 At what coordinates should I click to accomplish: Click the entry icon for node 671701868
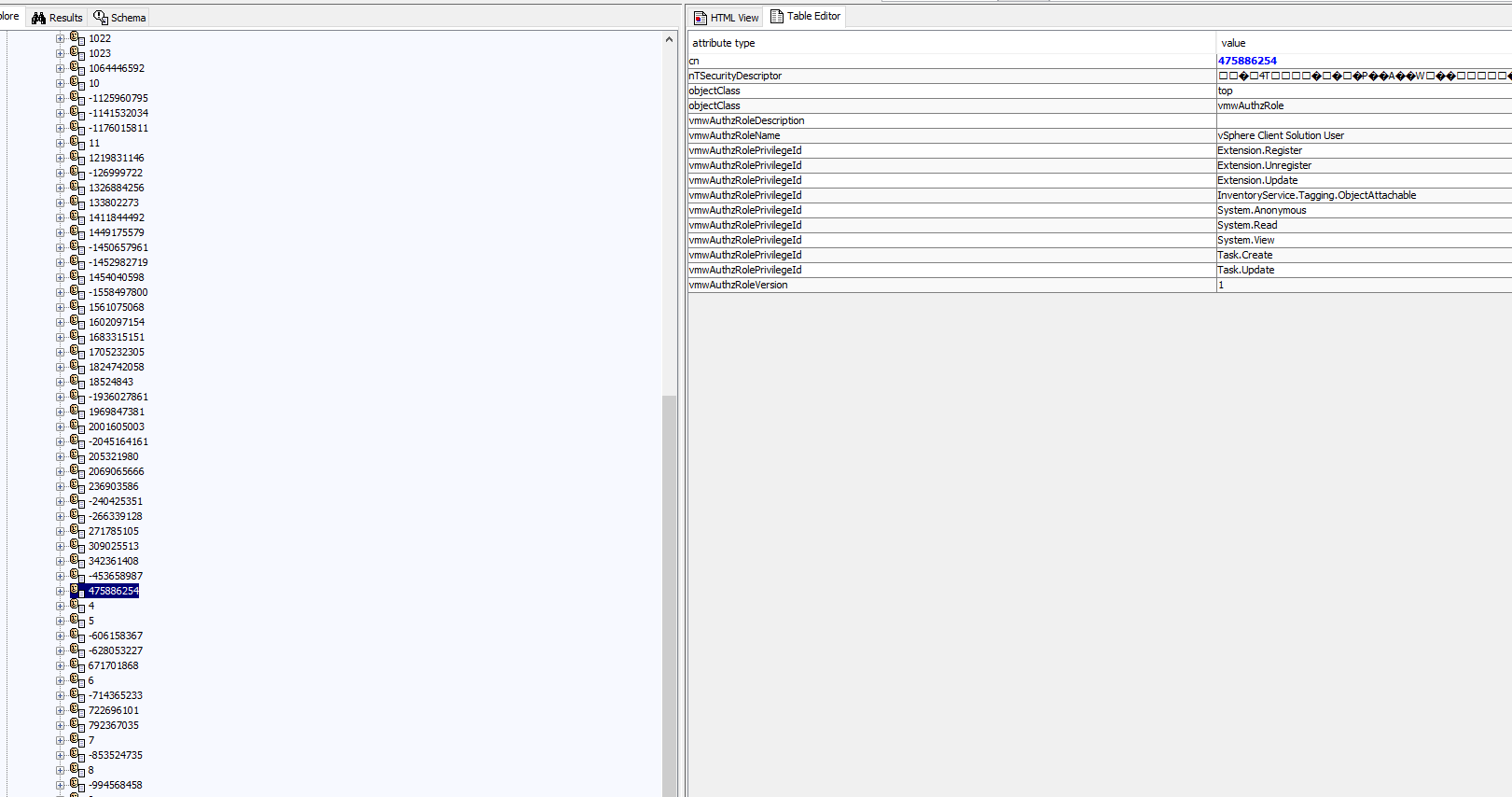pos(77,665)
